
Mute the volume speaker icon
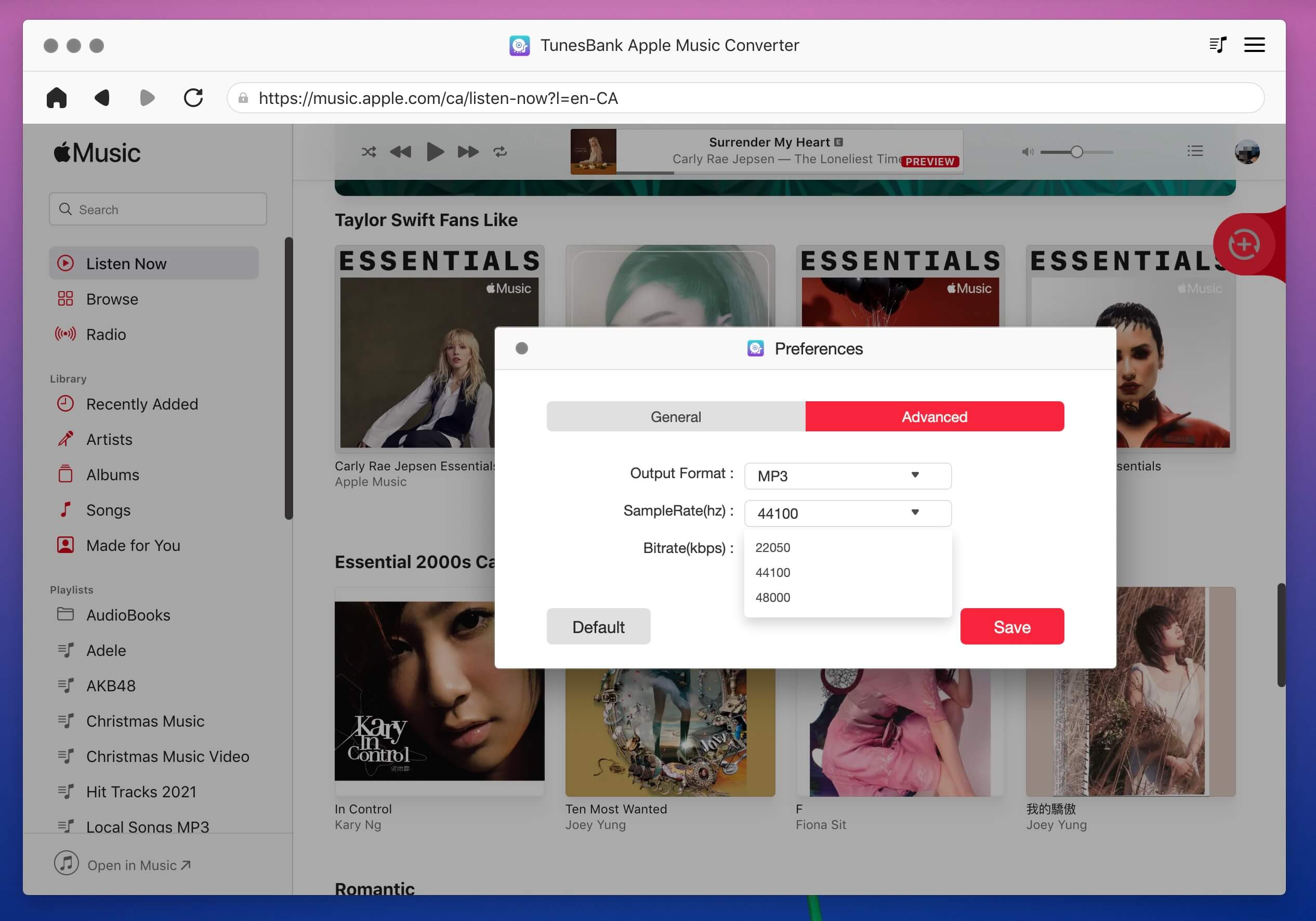click(1028, 152)
